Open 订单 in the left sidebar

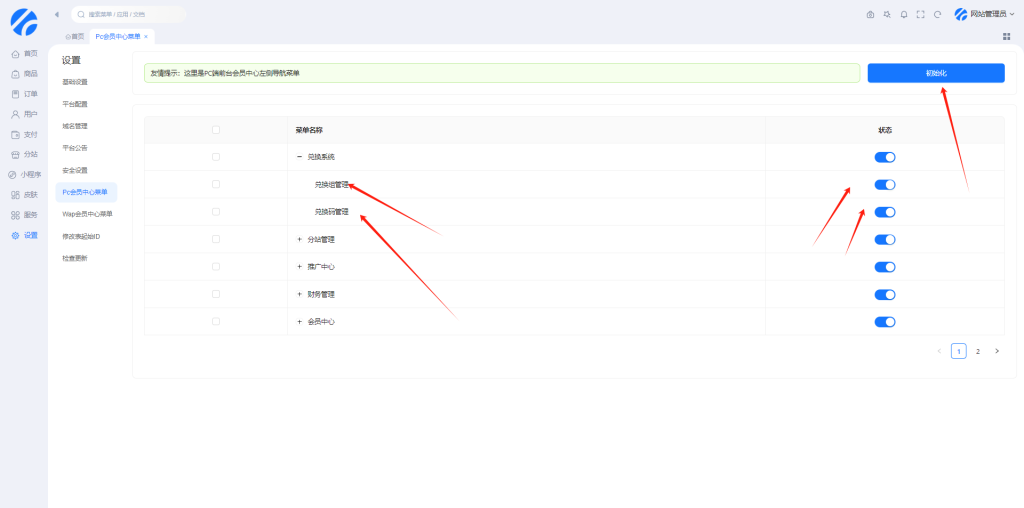pyautogui.click(x=24, y=94)
